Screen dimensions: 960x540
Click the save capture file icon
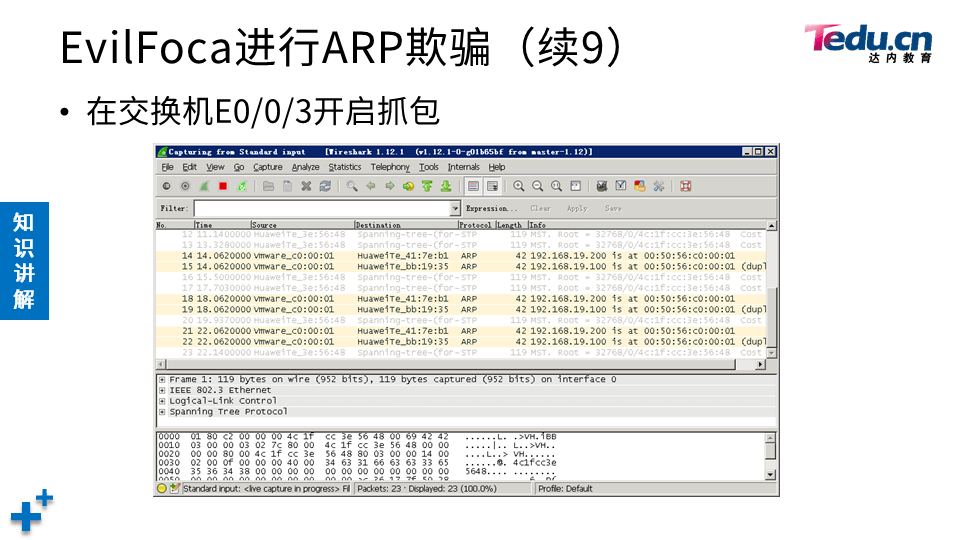pyautogui.click(x=287, y=186)
